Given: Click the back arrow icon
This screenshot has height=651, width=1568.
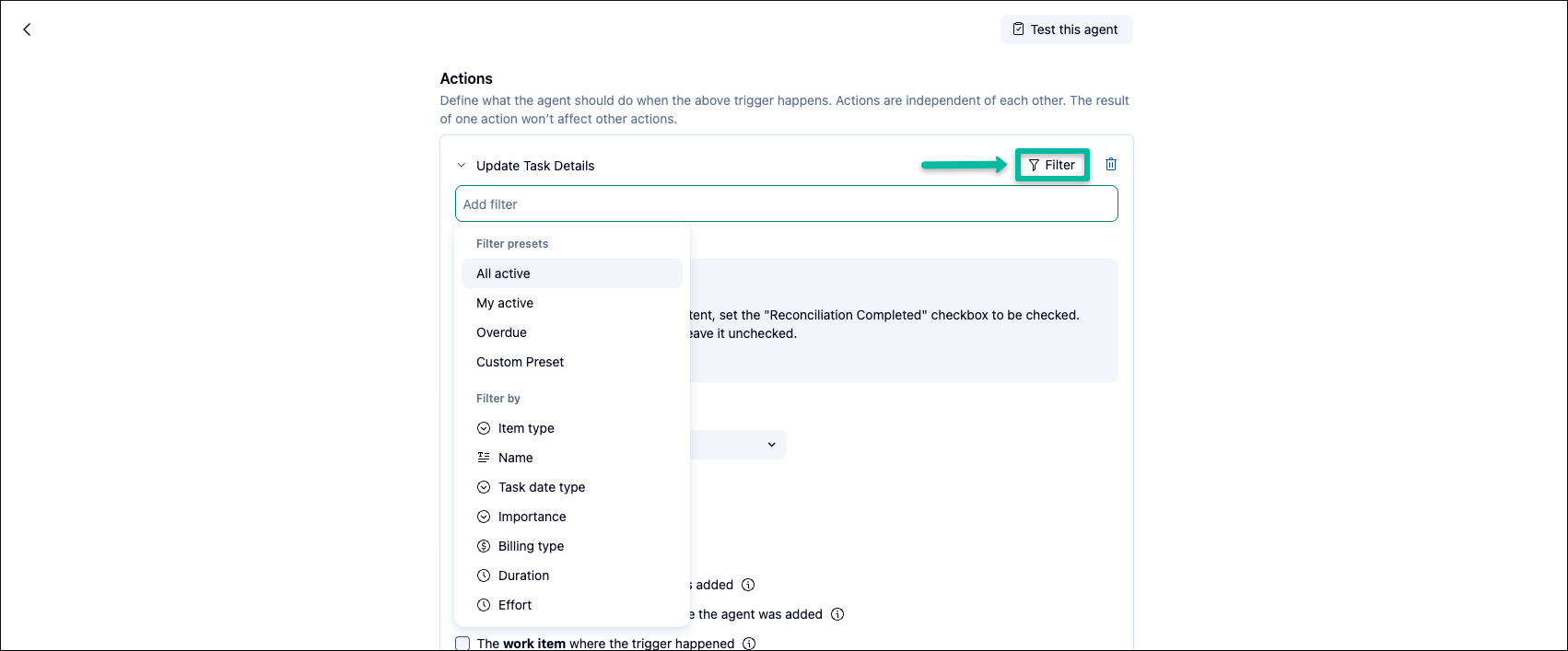Looking at the screenshot, I should (x=27, y=29).
